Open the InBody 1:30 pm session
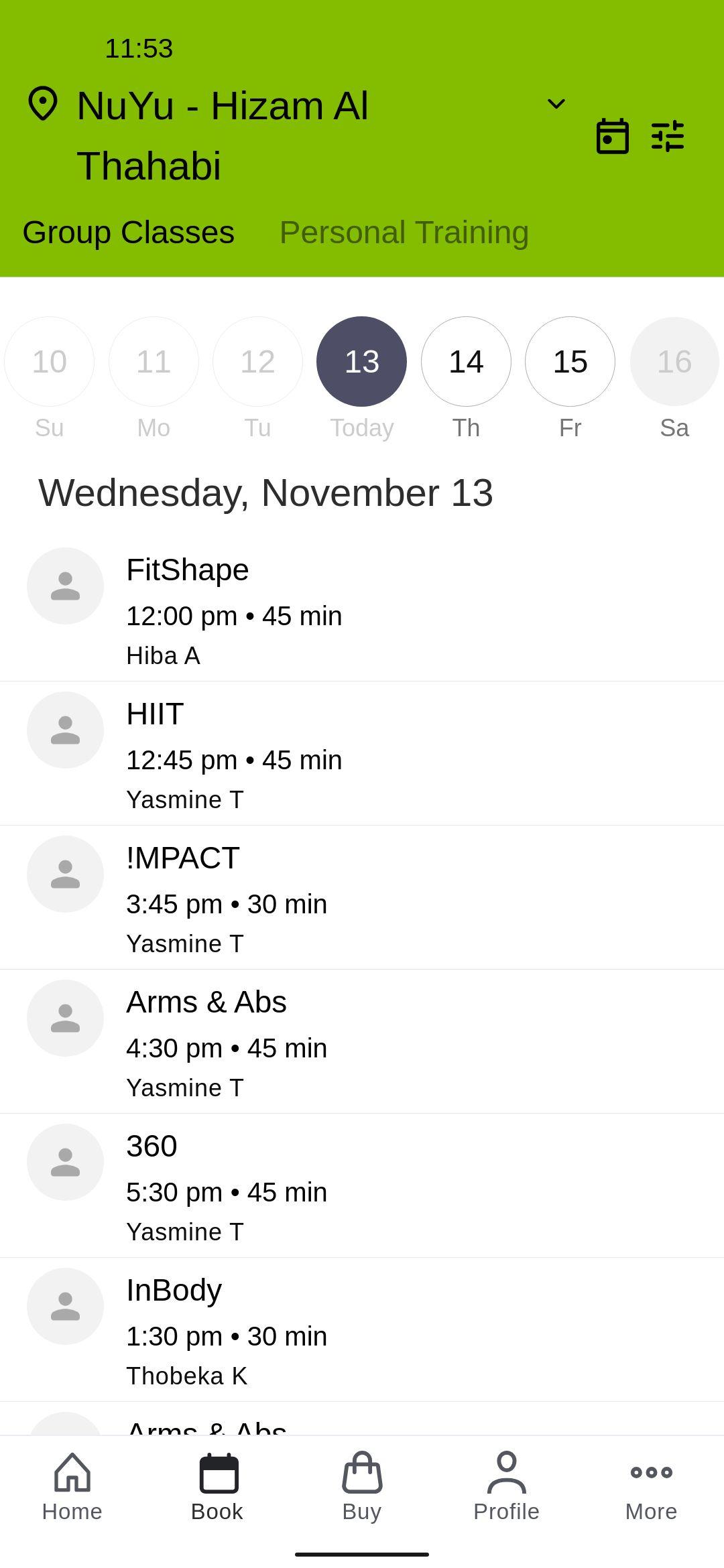Image resolution: width=724 pixels, height=1568 pixels. click(x=362, y=1330)
